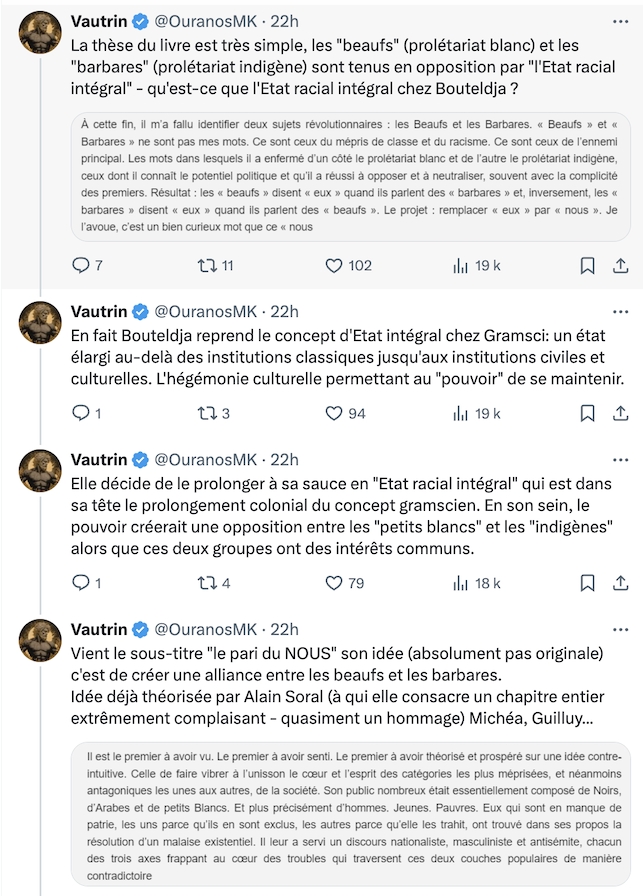The height and width of the screenshot is (896, 643).
Task: Open more options on the "pari du NOUS" tweet
Action: click(620, 629)
